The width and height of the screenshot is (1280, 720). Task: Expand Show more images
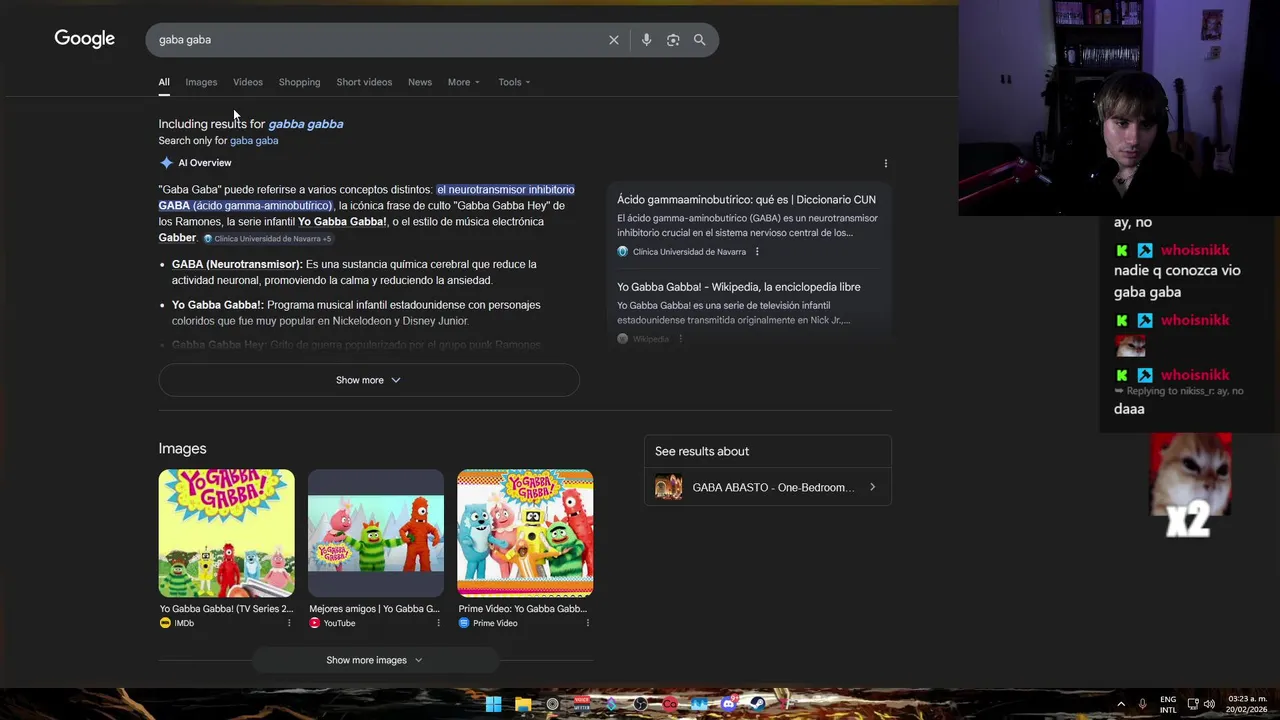[x=375, y=660]
